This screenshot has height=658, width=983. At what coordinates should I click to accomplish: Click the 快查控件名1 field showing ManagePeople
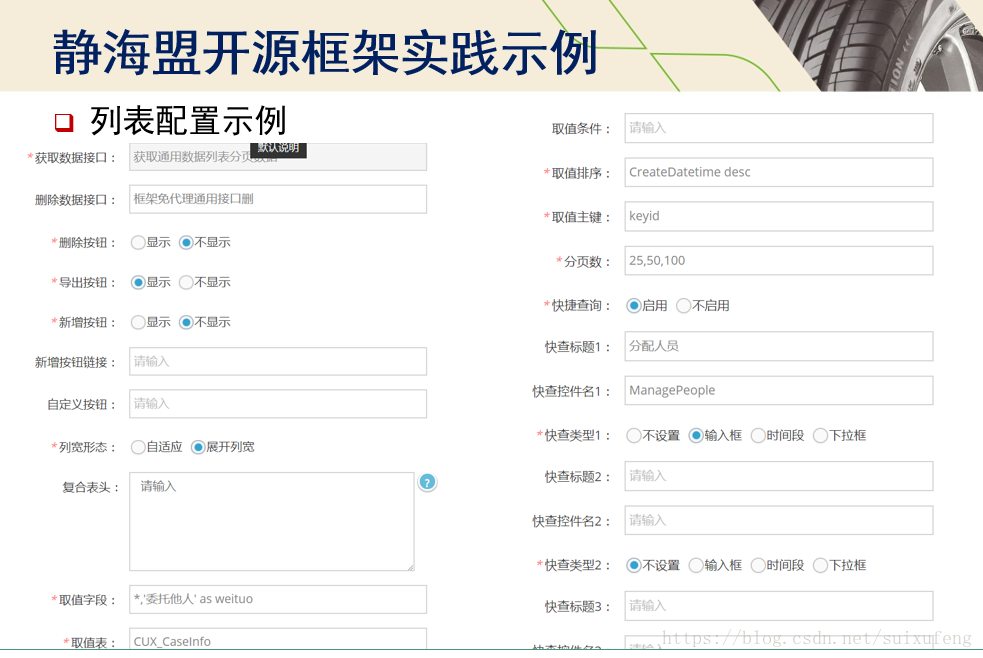779,390
